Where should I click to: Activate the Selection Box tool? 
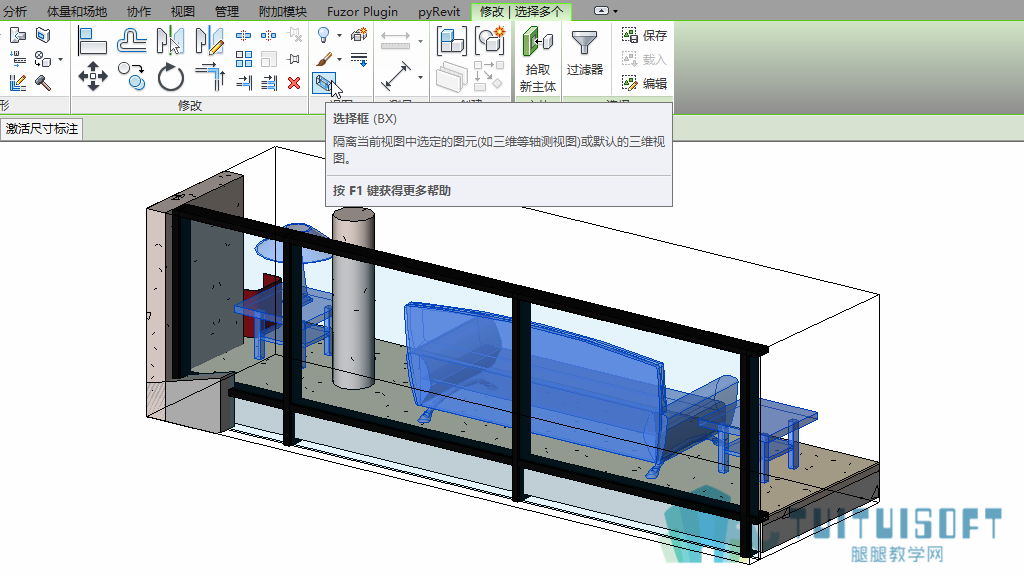tap(325, 84)
